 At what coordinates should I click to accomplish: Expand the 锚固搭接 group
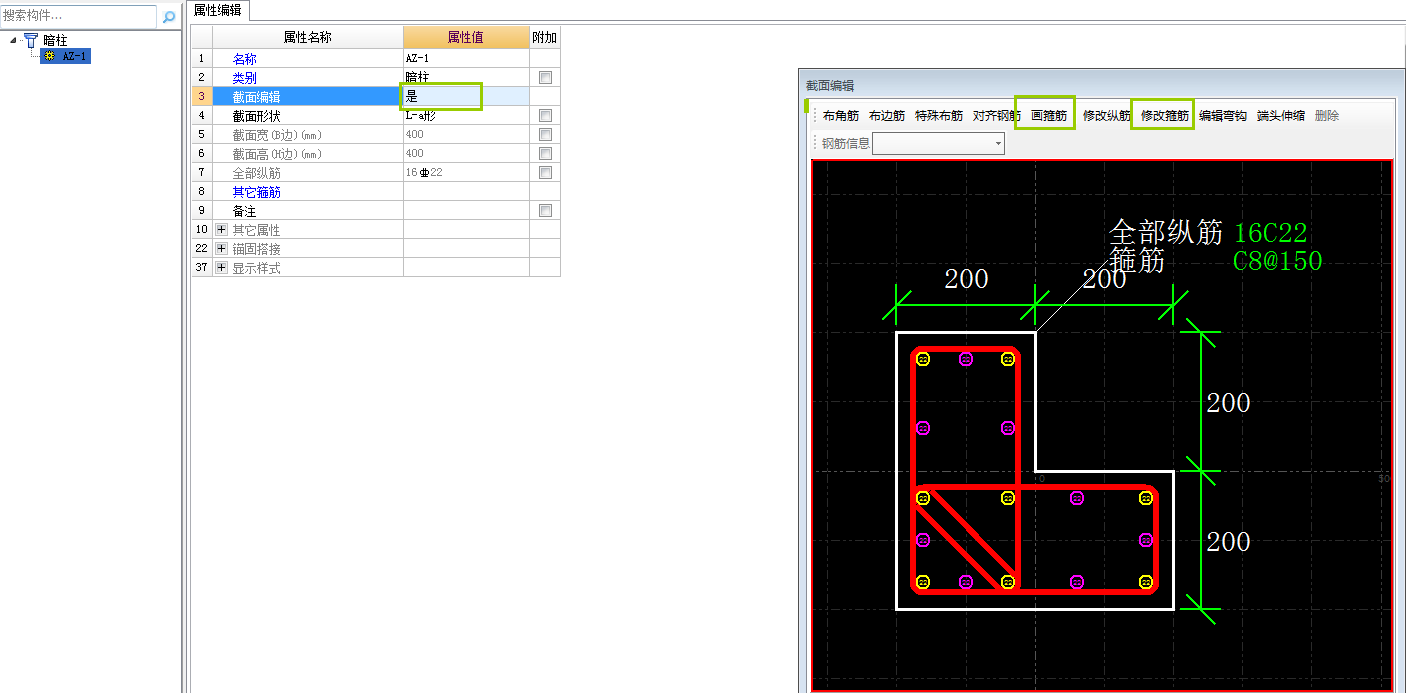coord(221,249)
